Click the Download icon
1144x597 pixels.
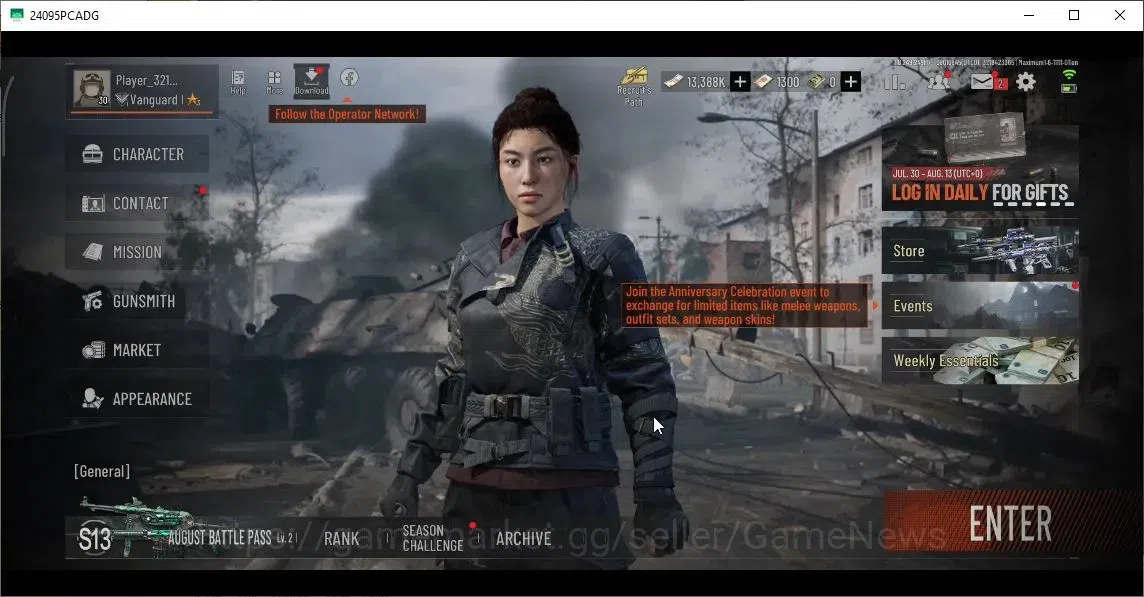pyautogui.click(x=312, y=81)
